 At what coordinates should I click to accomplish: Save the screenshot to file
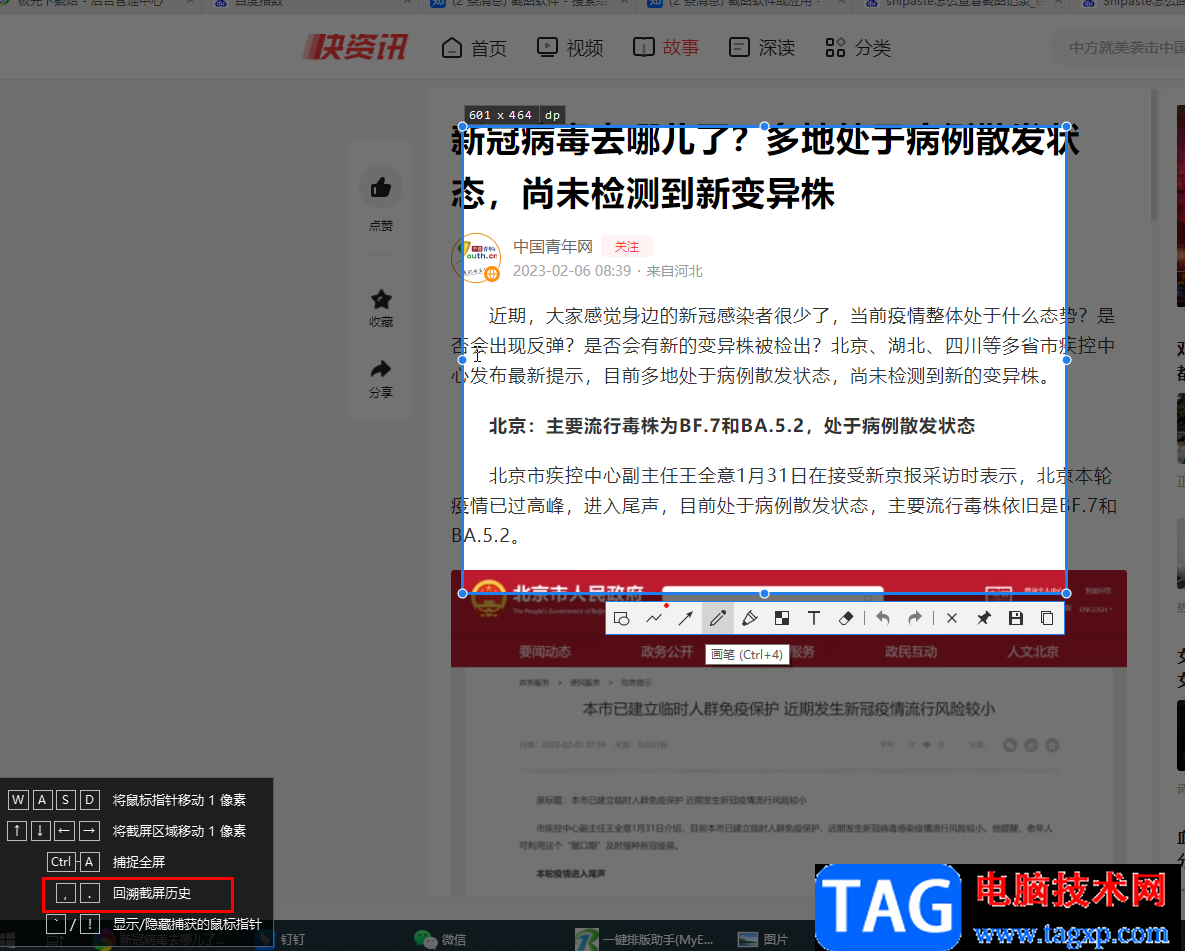[x=1016, y=618]
